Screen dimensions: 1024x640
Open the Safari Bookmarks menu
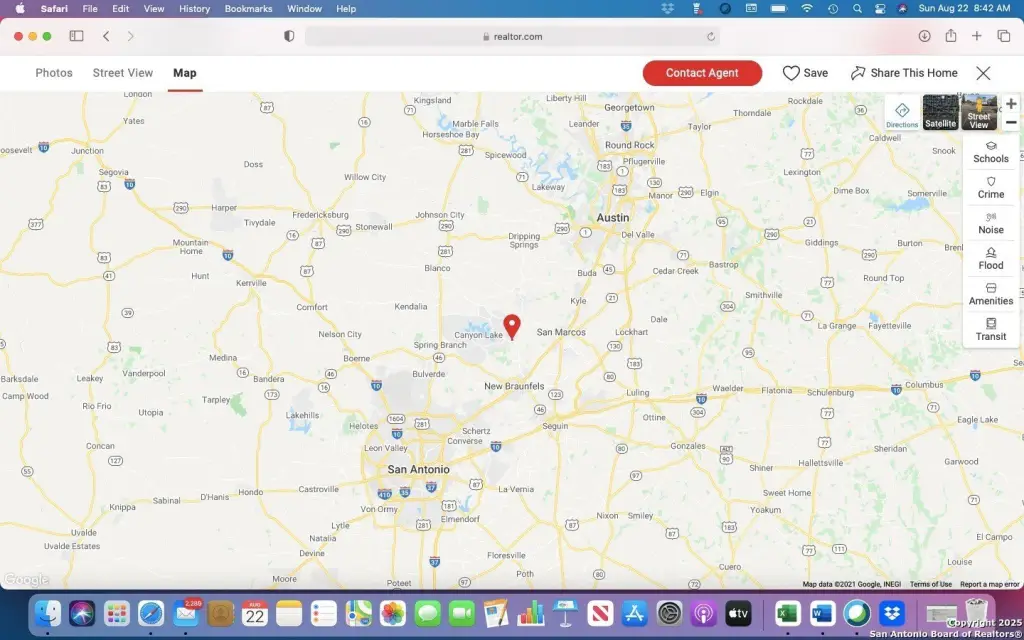(x=248, y=9)
